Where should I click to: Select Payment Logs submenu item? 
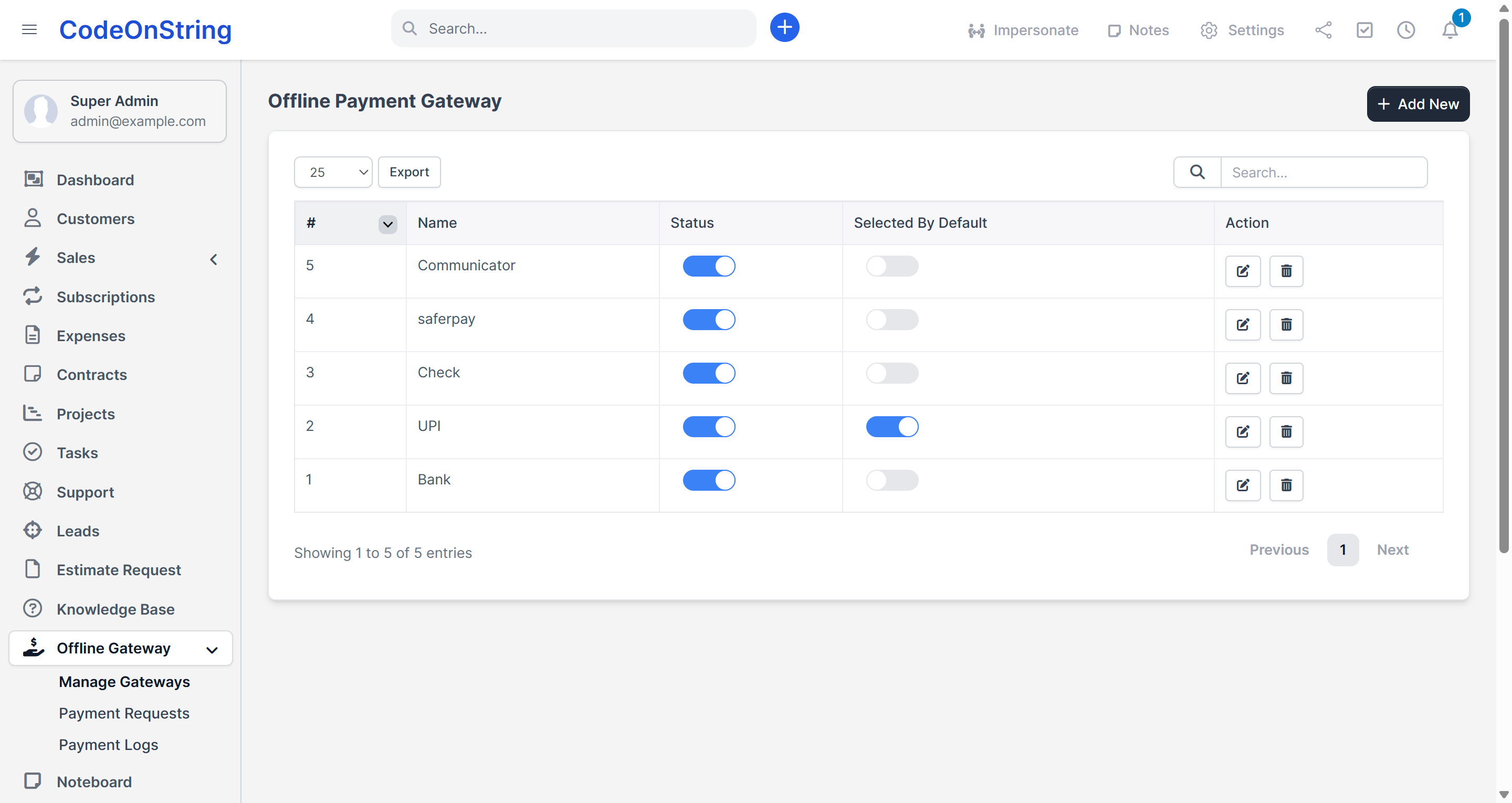coord(109,744)
